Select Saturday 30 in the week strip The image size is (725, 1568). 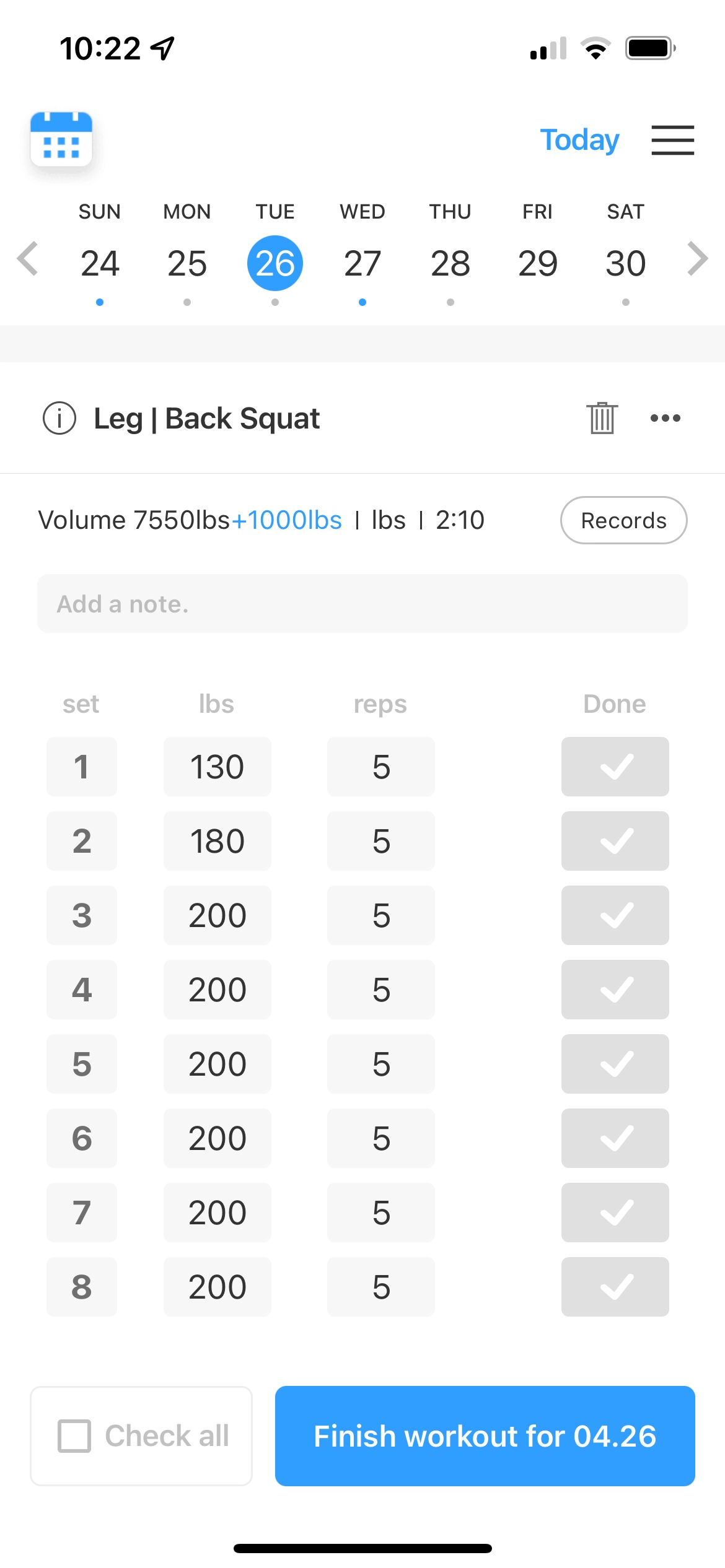[625, 263]
